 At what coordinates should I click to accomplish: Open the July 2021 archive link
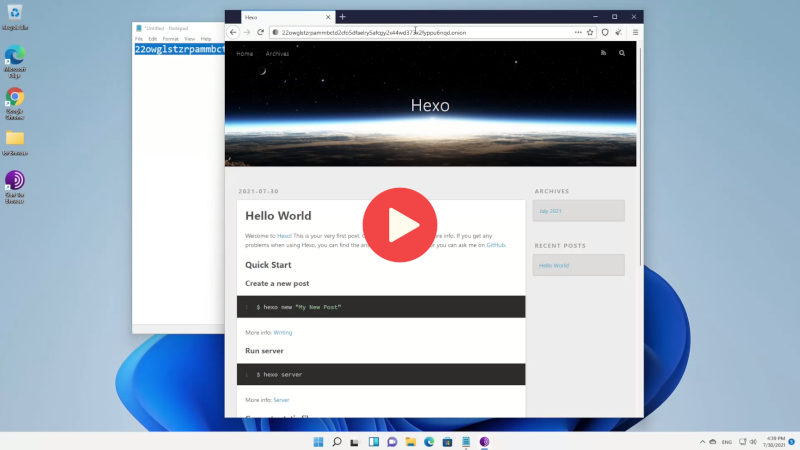[550, 211]
